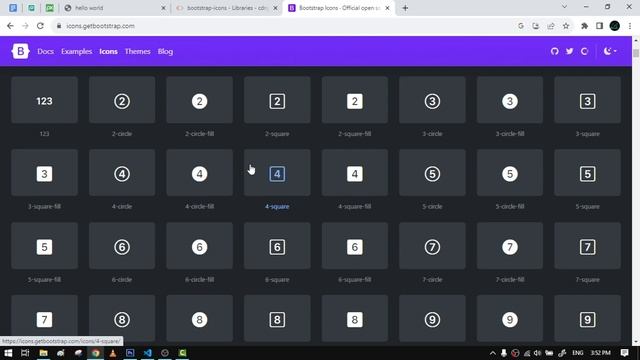Open the Examples navigation link
This screenshot has width=640, height=360.
click(x=76, y=51)
